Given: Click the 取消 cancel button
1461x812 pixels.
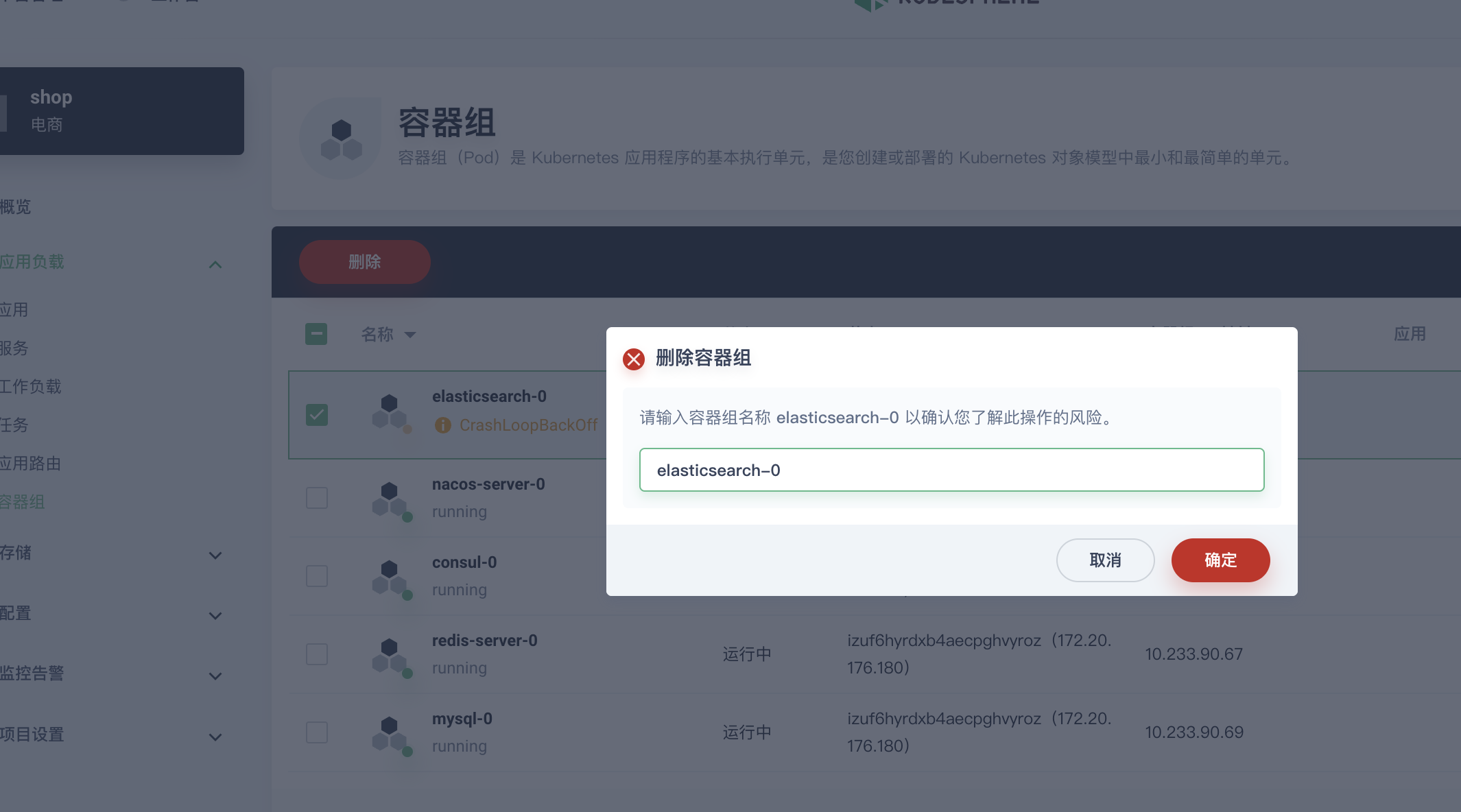Looking at the screenshot, I should 1105,560.
